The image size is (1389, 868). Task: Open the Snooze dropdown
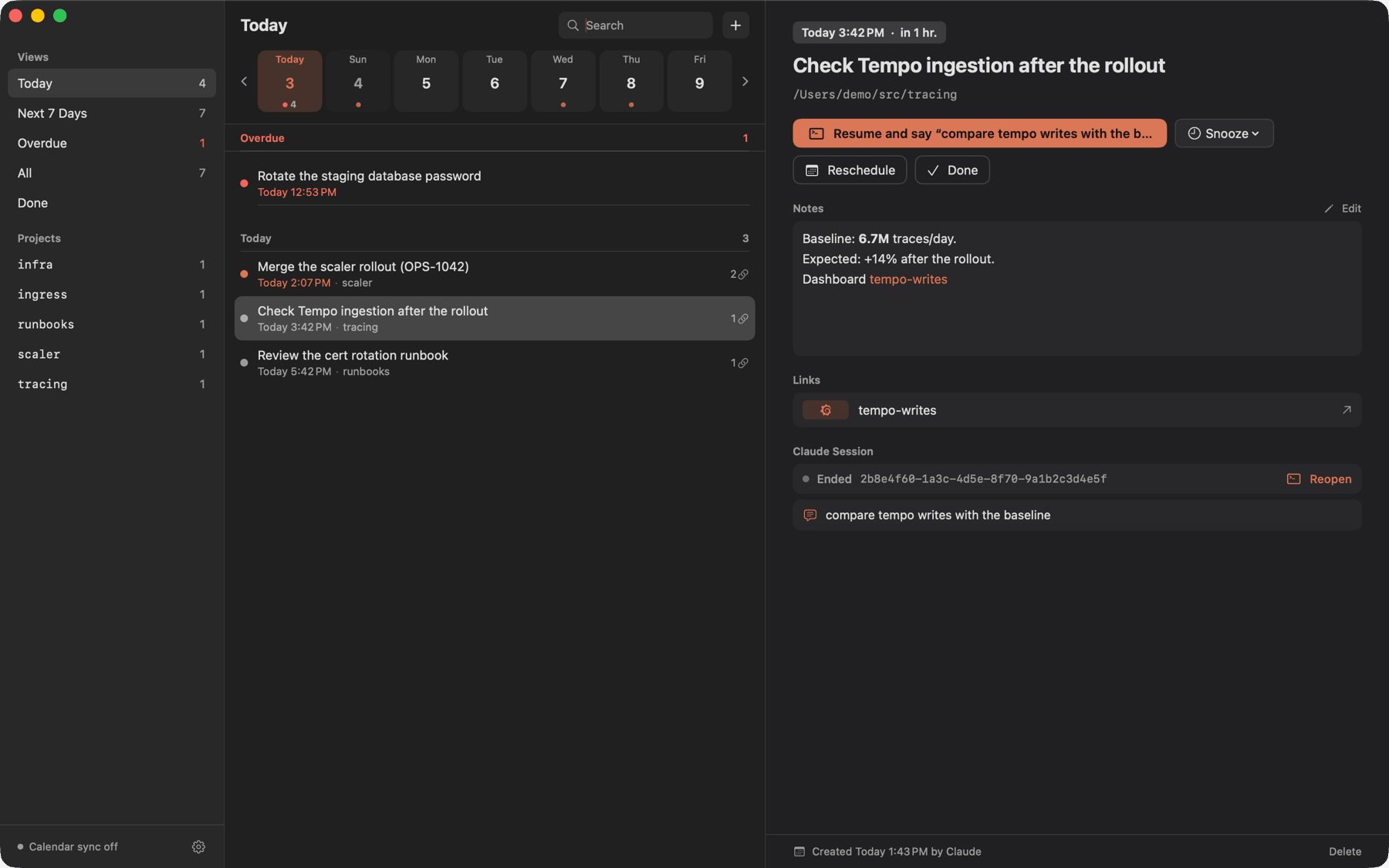point(1224,133)
